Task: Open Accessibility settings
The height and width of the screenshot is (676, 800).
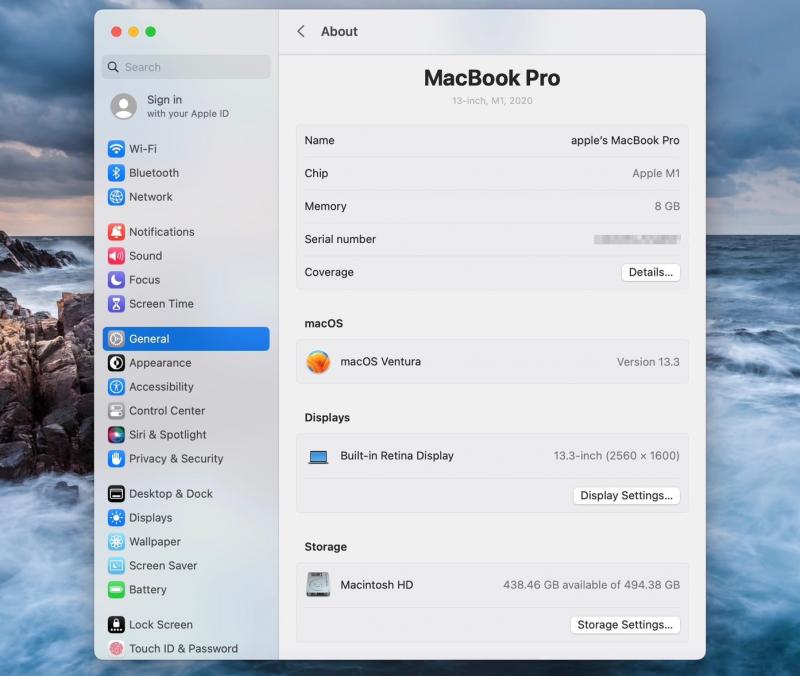Action: tap(186, 387)
